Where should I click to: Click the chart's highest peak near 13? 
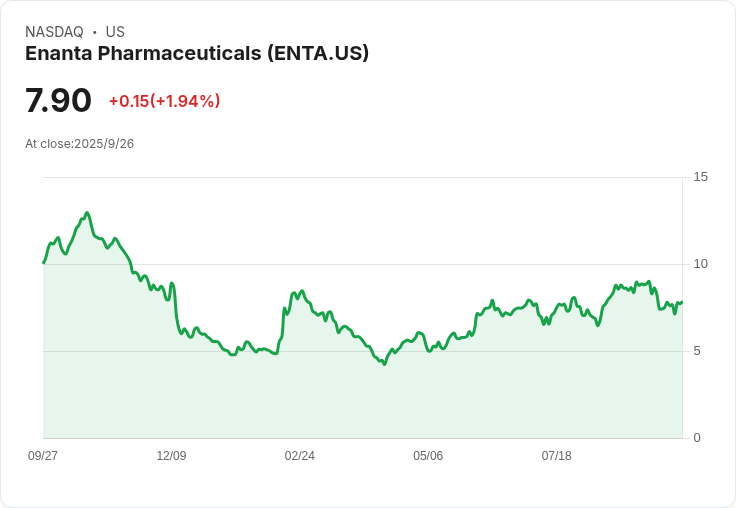tap(87, 213)
